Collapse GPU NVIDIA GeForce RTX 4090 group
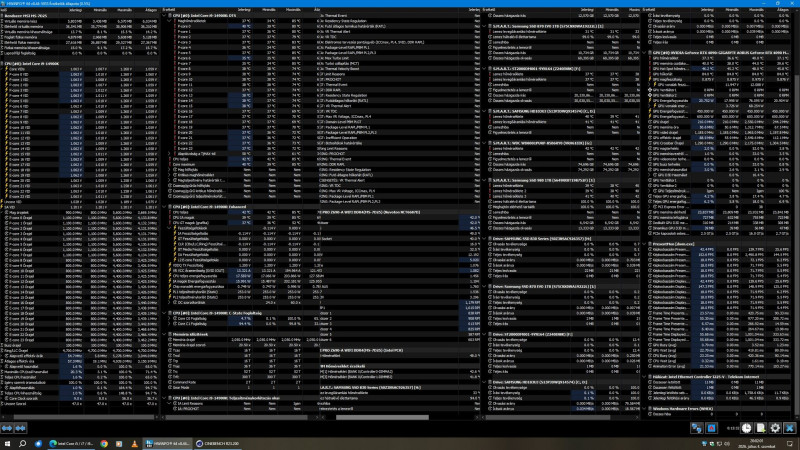 (x=645, y=53)
